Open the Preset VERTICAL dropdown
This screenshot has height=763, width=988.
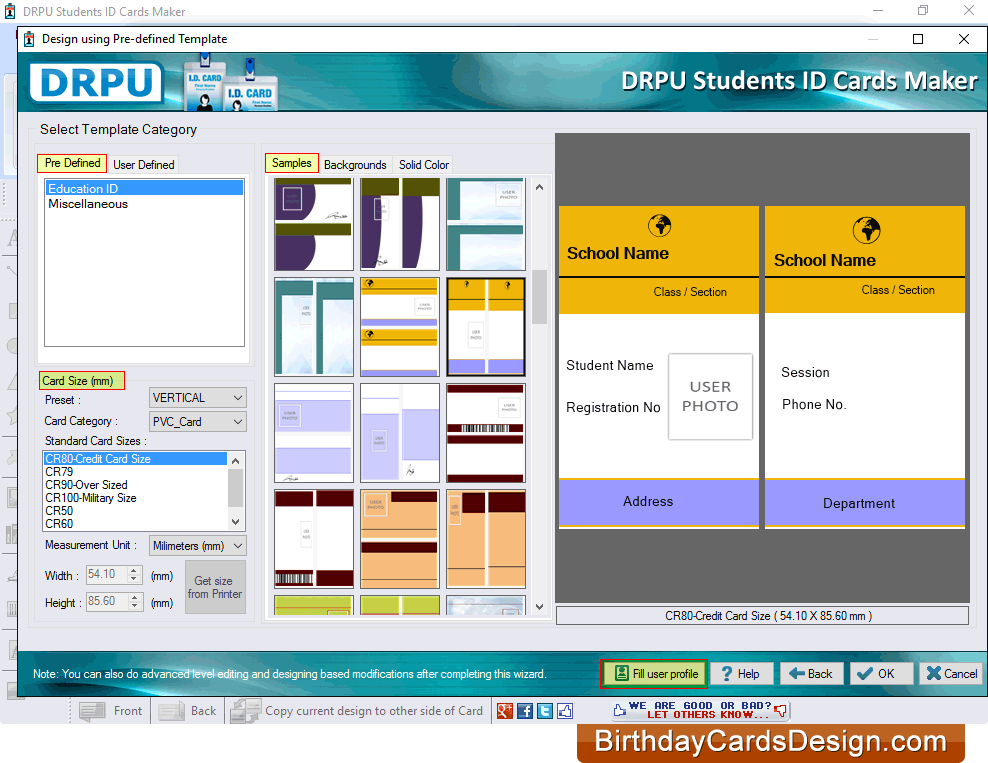[x=197, y=398]
